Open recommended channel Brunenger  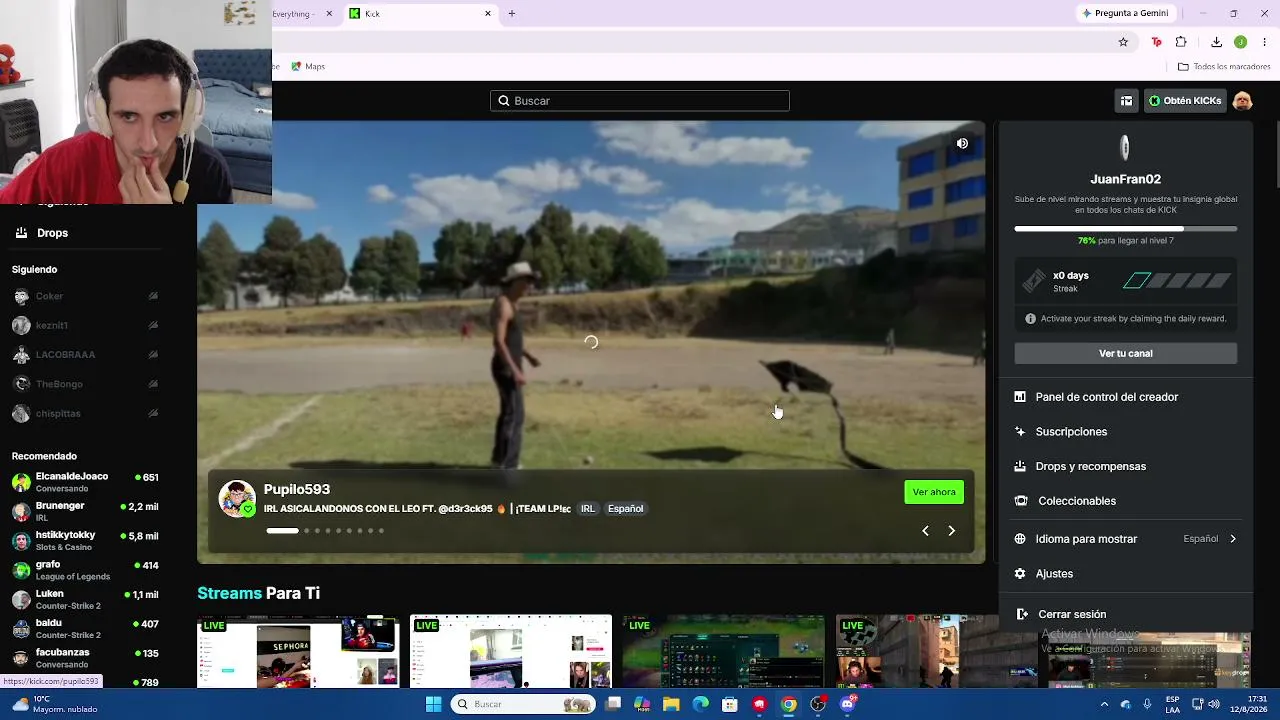point(85,511)
